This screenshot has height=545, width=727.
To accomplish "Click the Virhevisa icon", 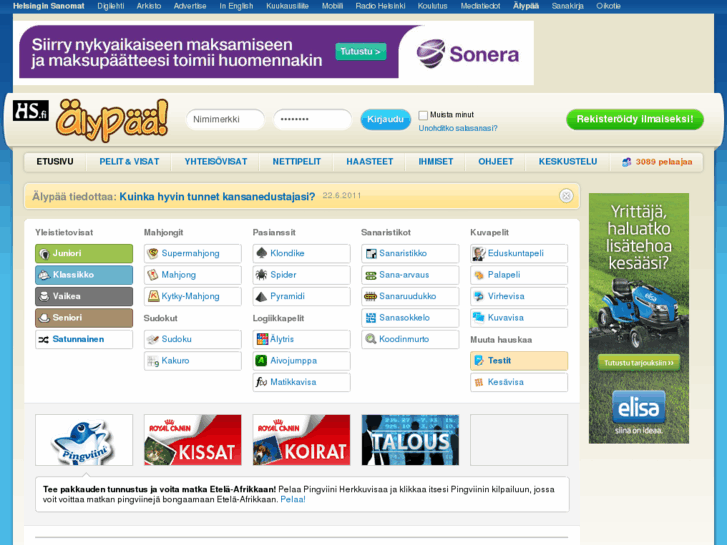I will (479, 296).
